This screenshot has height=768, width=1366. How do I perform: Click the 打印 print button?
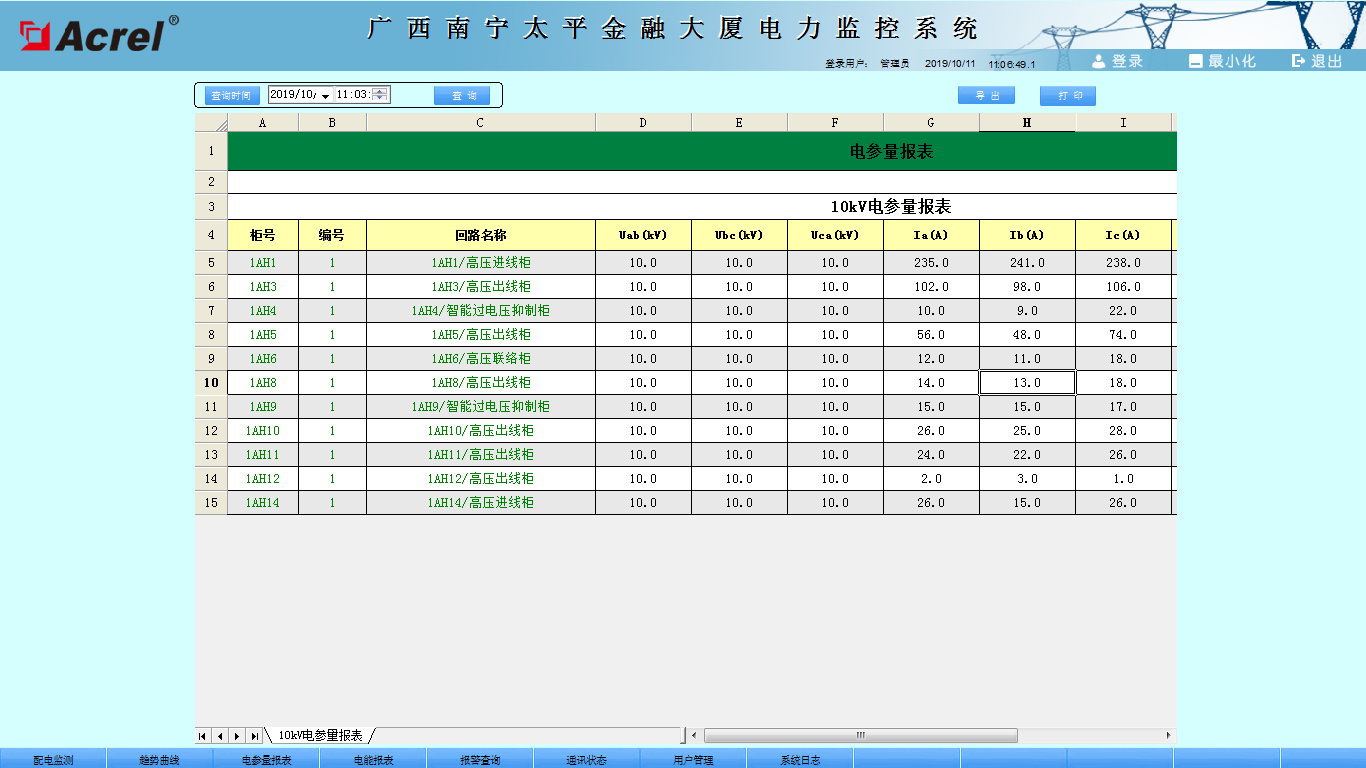tap(1068, 95)
